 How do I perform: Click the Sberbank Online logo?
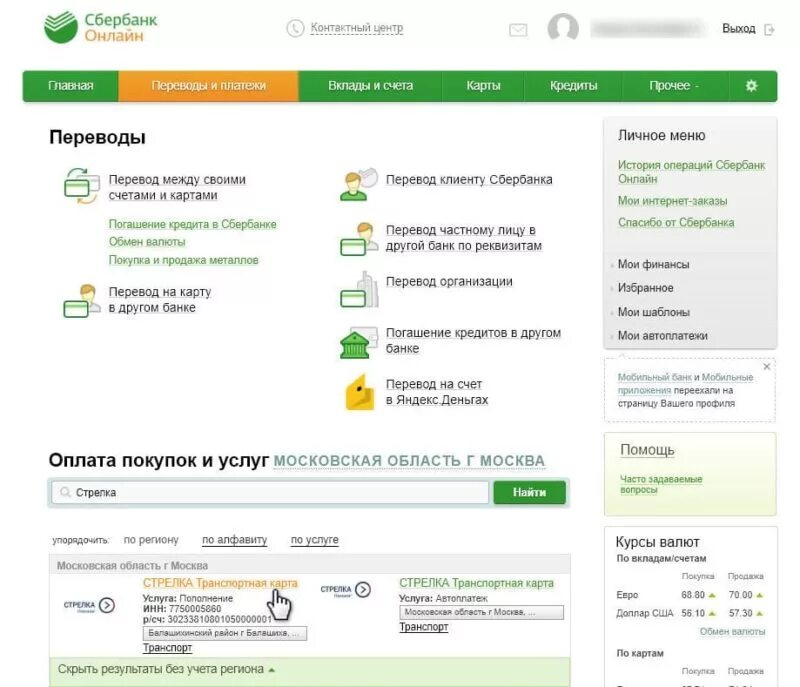[101, 28]
